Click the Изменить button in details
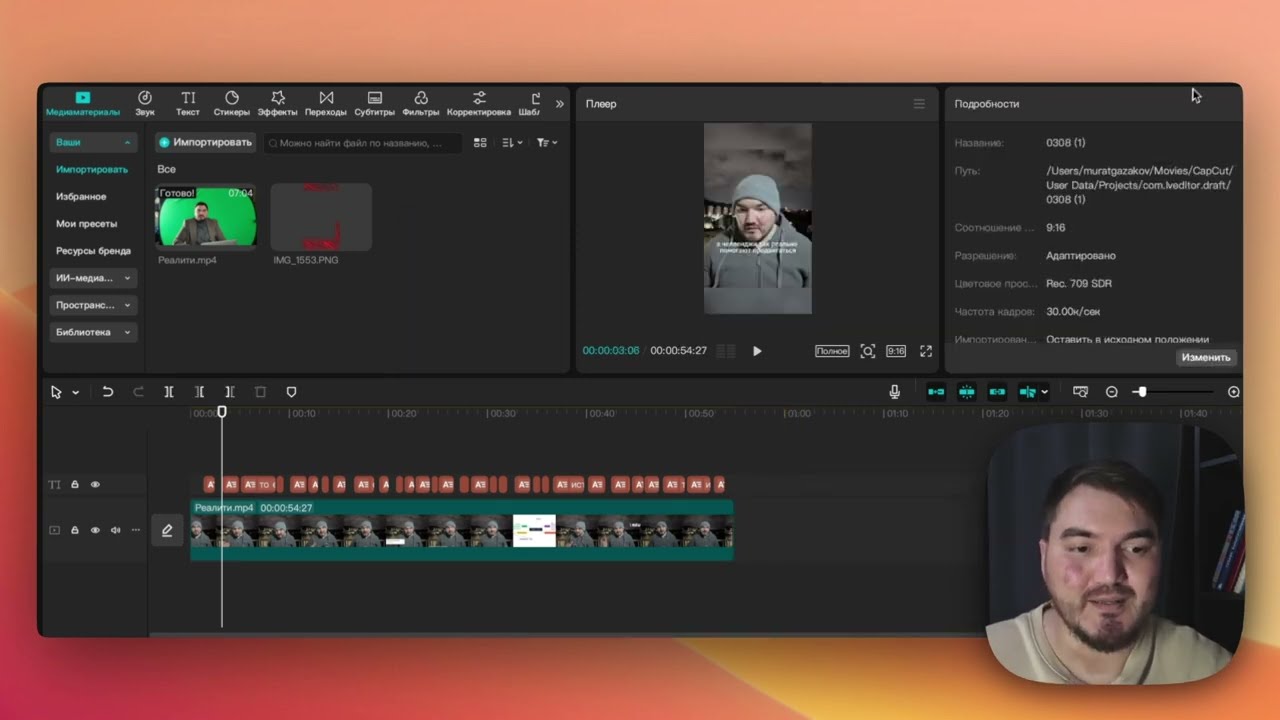This screenshot has width=1280, height=720. (x=1206, y=357)
